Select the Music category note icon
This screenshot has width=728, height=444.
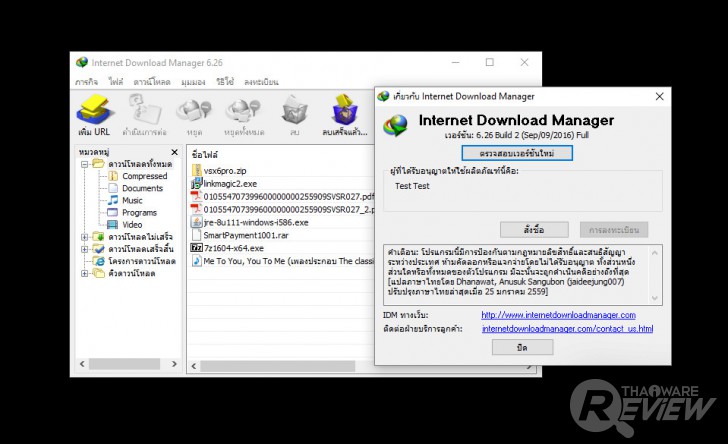tap(113, 200)
